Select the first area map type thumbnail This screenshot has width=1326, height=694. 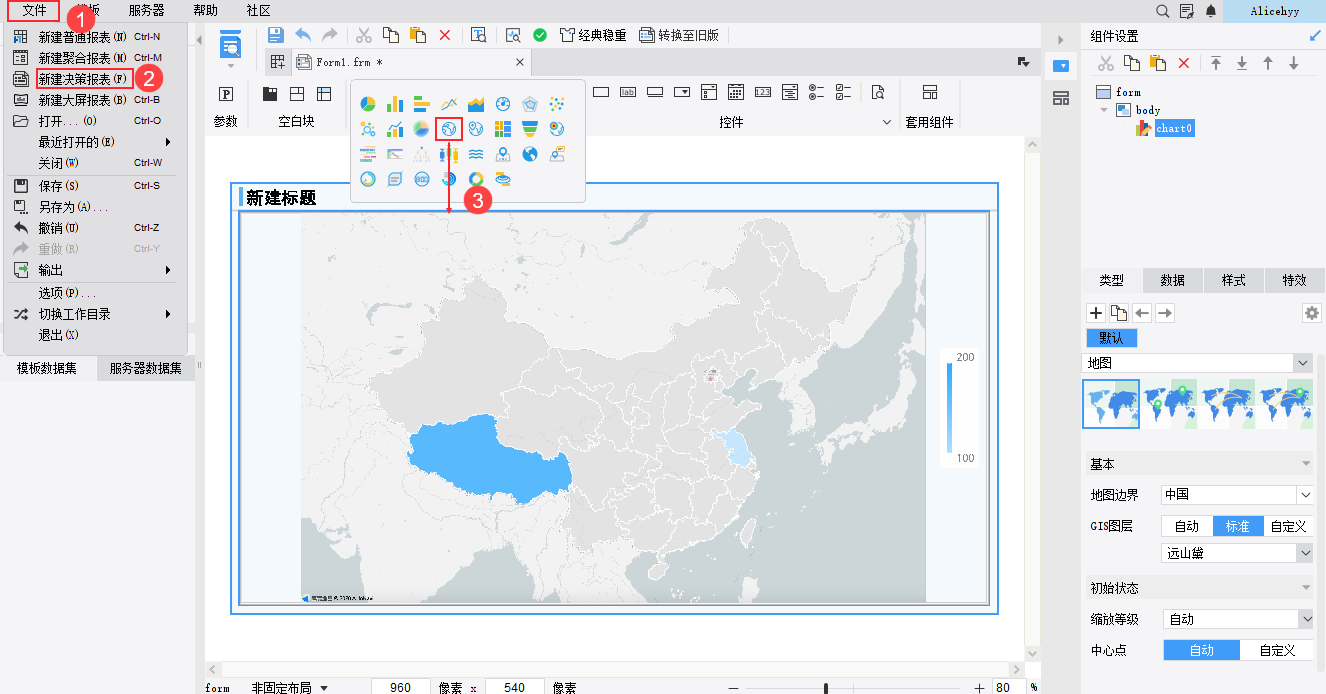[1111, 404]
